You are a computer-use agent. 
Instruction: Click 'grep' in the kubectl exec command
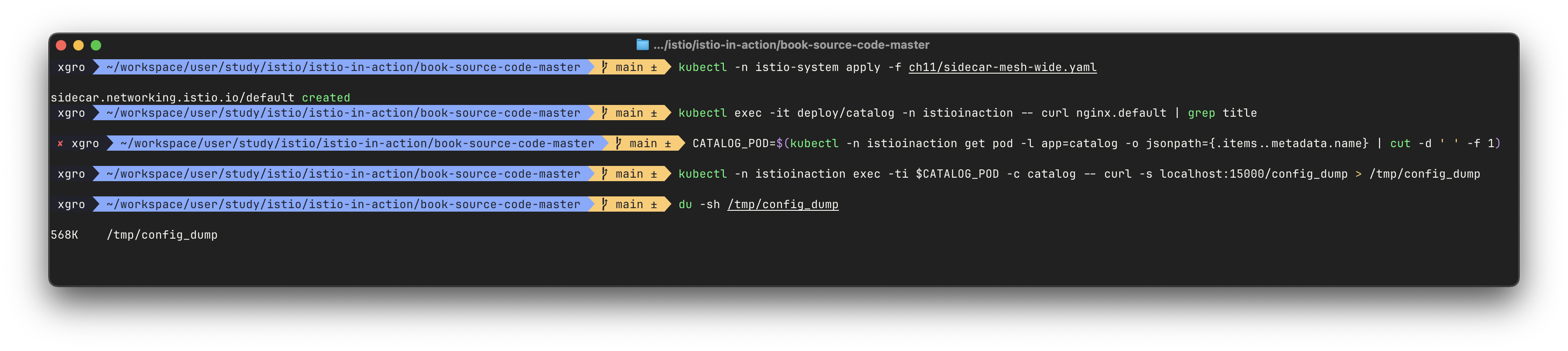tap(1201, 113)
